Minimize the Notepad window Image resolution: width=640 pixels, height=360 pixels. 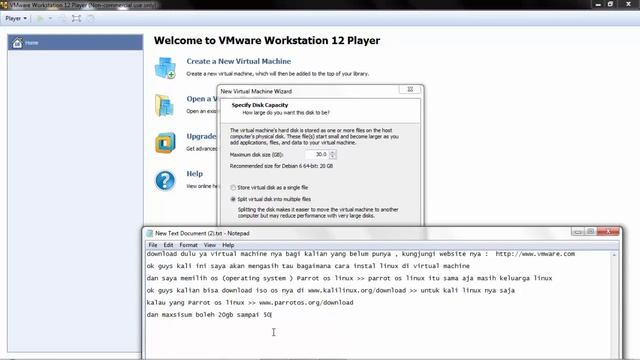pos(577,232)
